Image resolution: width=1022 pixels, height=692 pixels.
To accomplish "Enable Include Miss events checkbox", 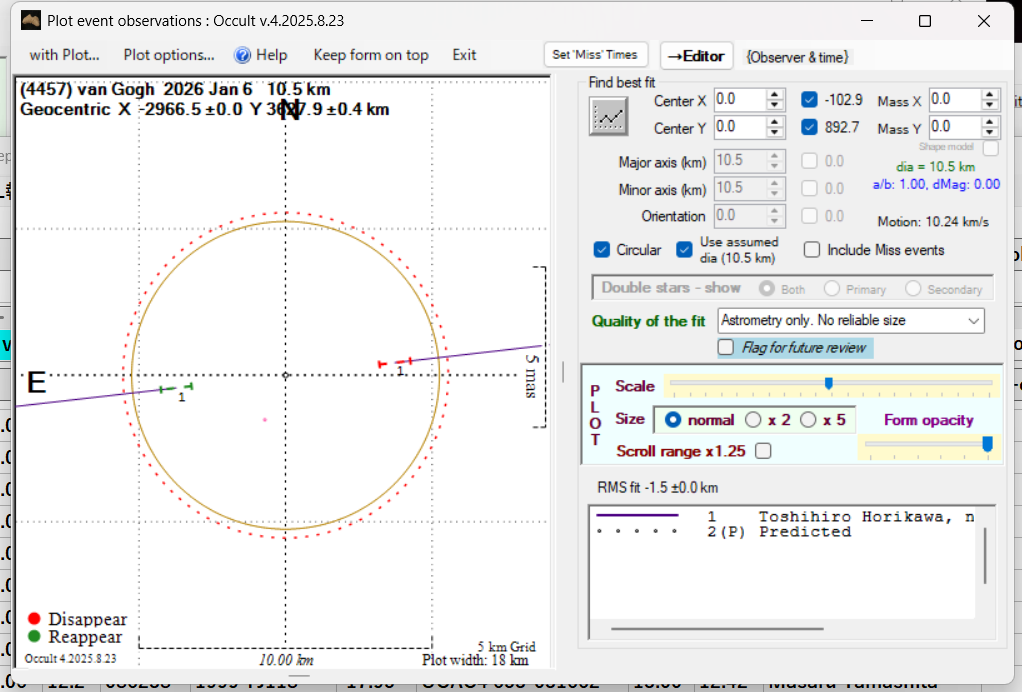I will click(812, 250).
